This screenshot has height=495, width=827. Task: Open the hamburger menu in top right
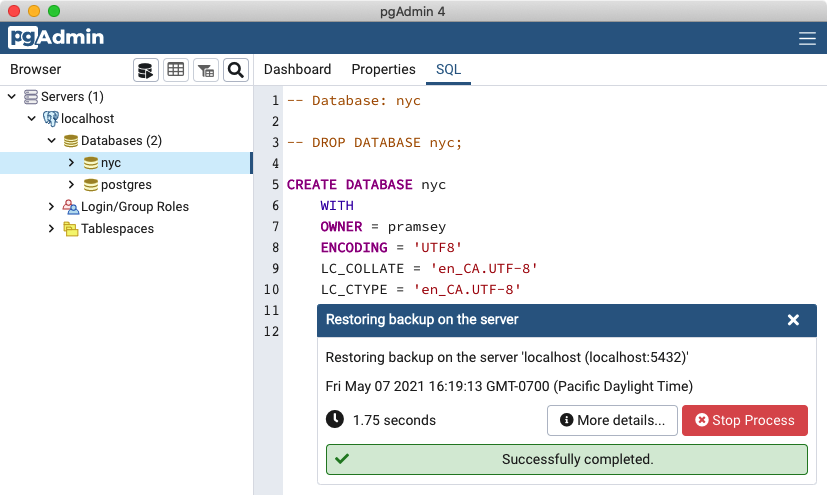(x=807, y=39)
